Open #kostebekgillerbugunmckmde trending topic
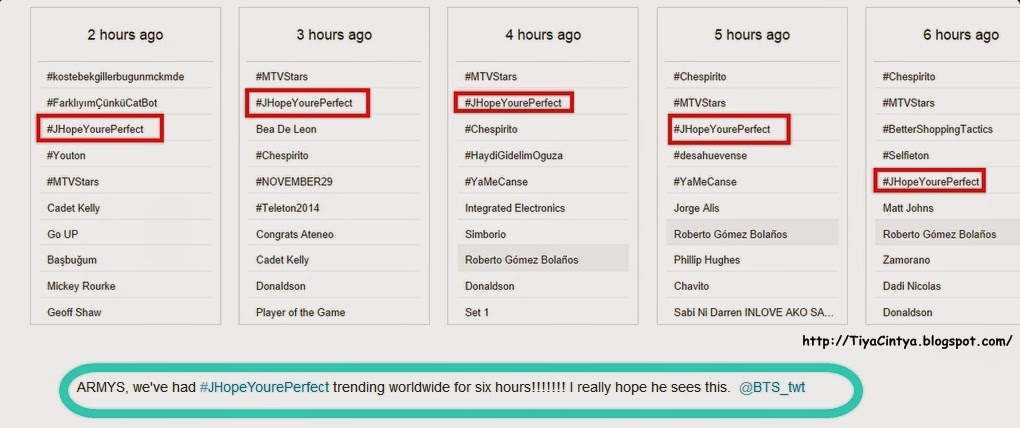1020x428 pixels. click(x=115, y=77)
